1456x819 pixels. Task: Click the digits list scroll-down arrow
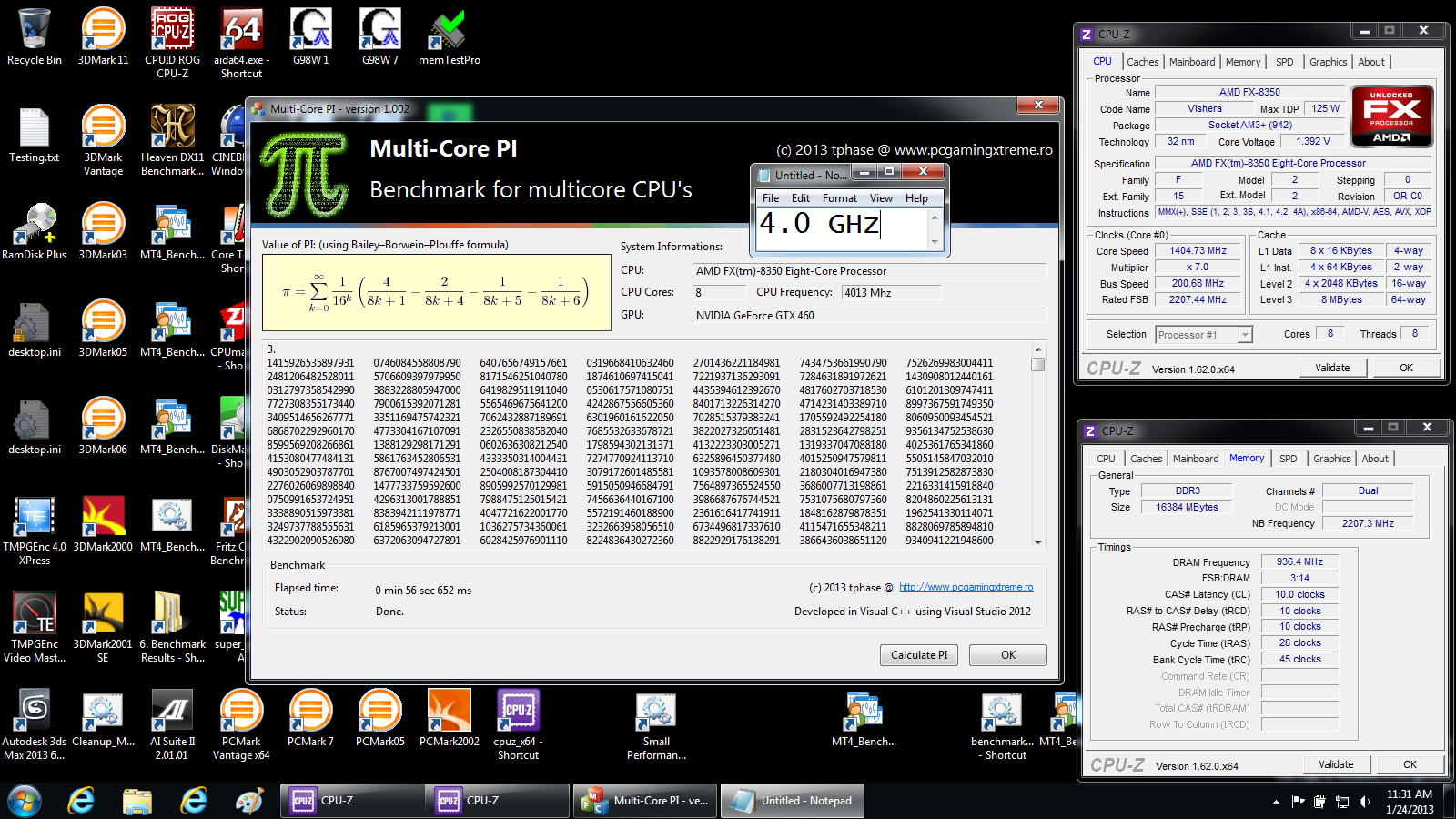click(1037, 542)
